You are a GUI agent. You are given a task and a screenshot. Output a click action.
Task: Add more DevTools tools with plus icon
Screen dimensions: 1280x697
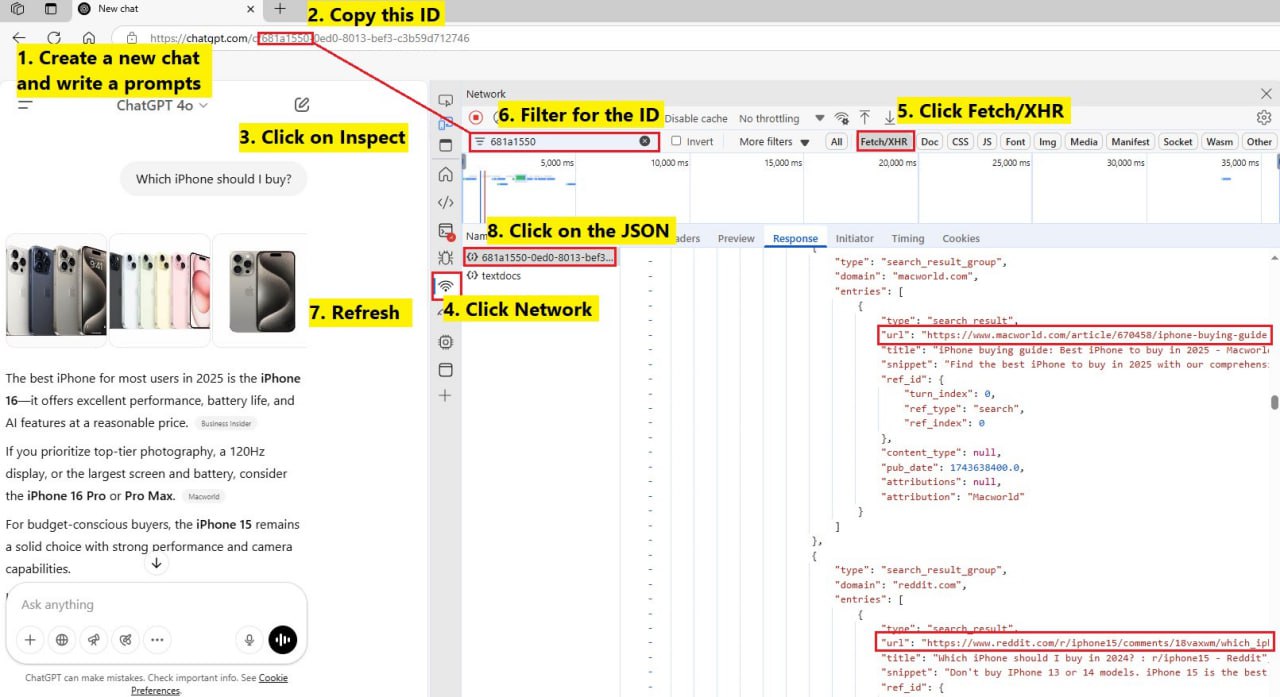tap(446, 396)
